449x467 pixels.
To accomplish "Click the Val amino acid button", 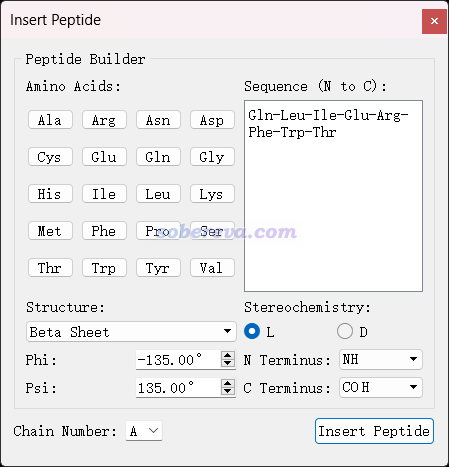I will 212,268.
